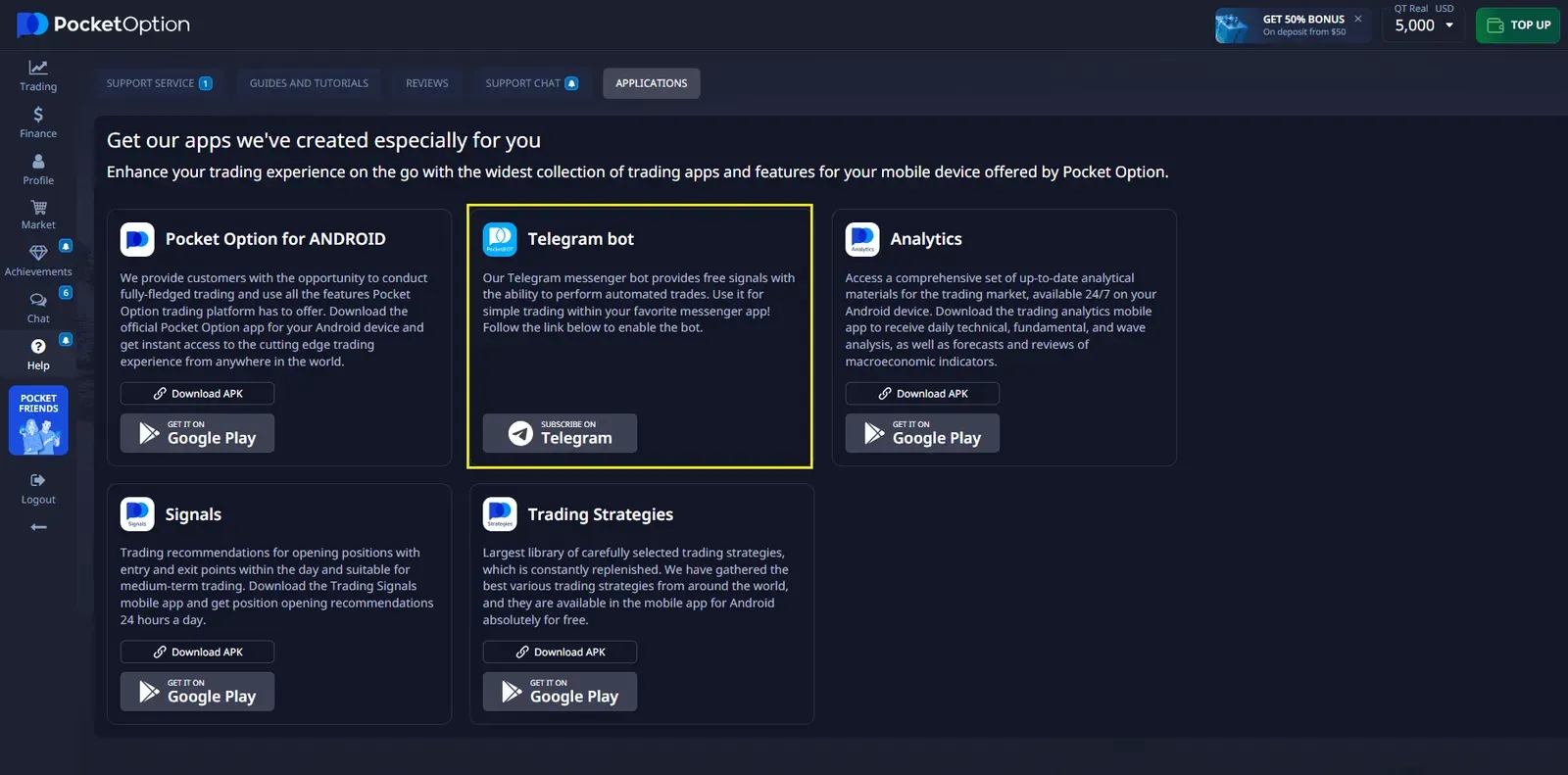Switch to Guides and Tutorials tab
This screenshot has height=775, width=1568.
pyautogui.click(x=309, y=83)
